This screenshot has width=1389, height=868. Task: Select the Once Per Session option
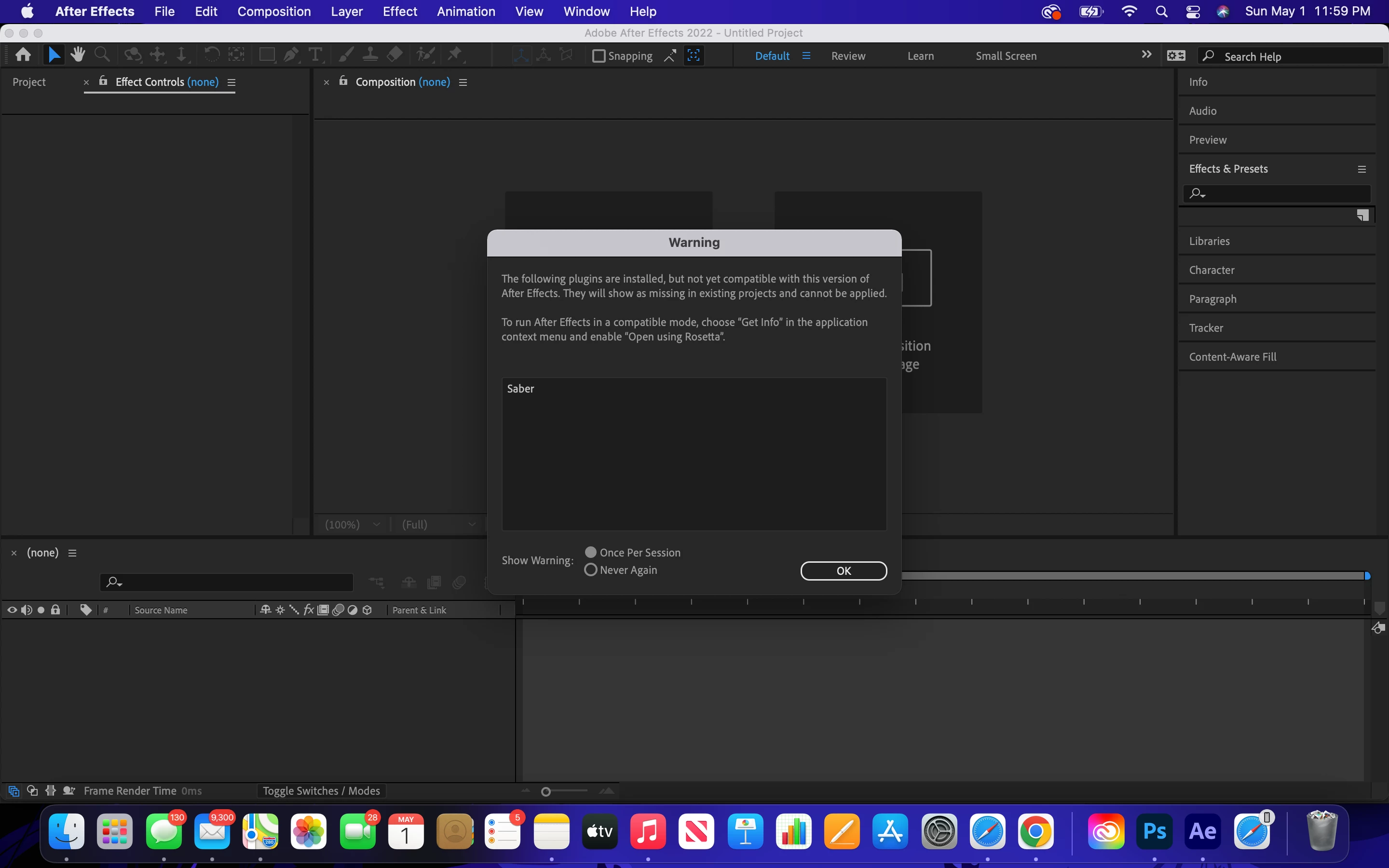click(591, 552)
